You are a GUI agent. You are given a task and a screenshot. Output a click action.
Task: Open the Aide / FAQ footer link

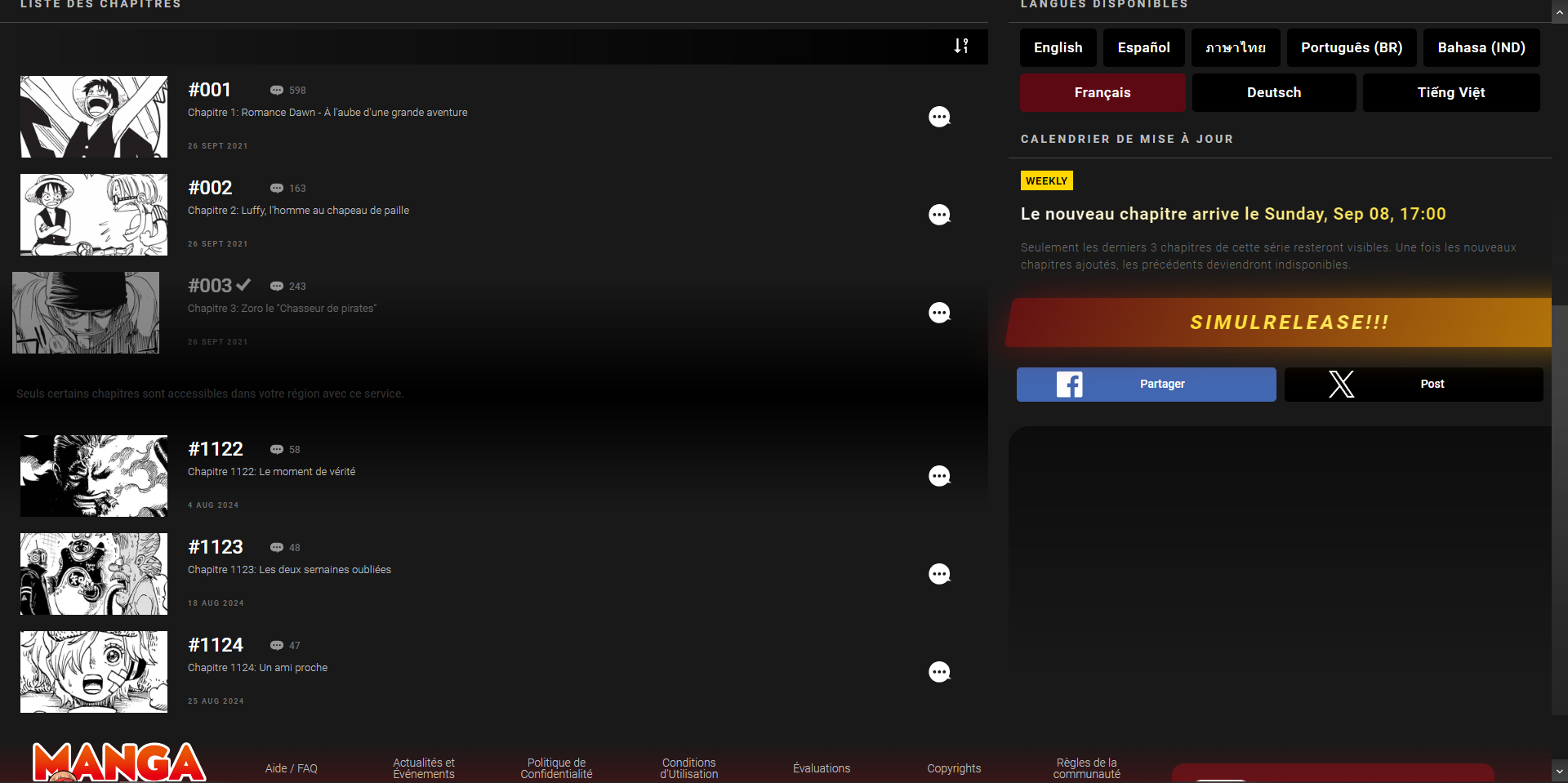coord(291,768)
